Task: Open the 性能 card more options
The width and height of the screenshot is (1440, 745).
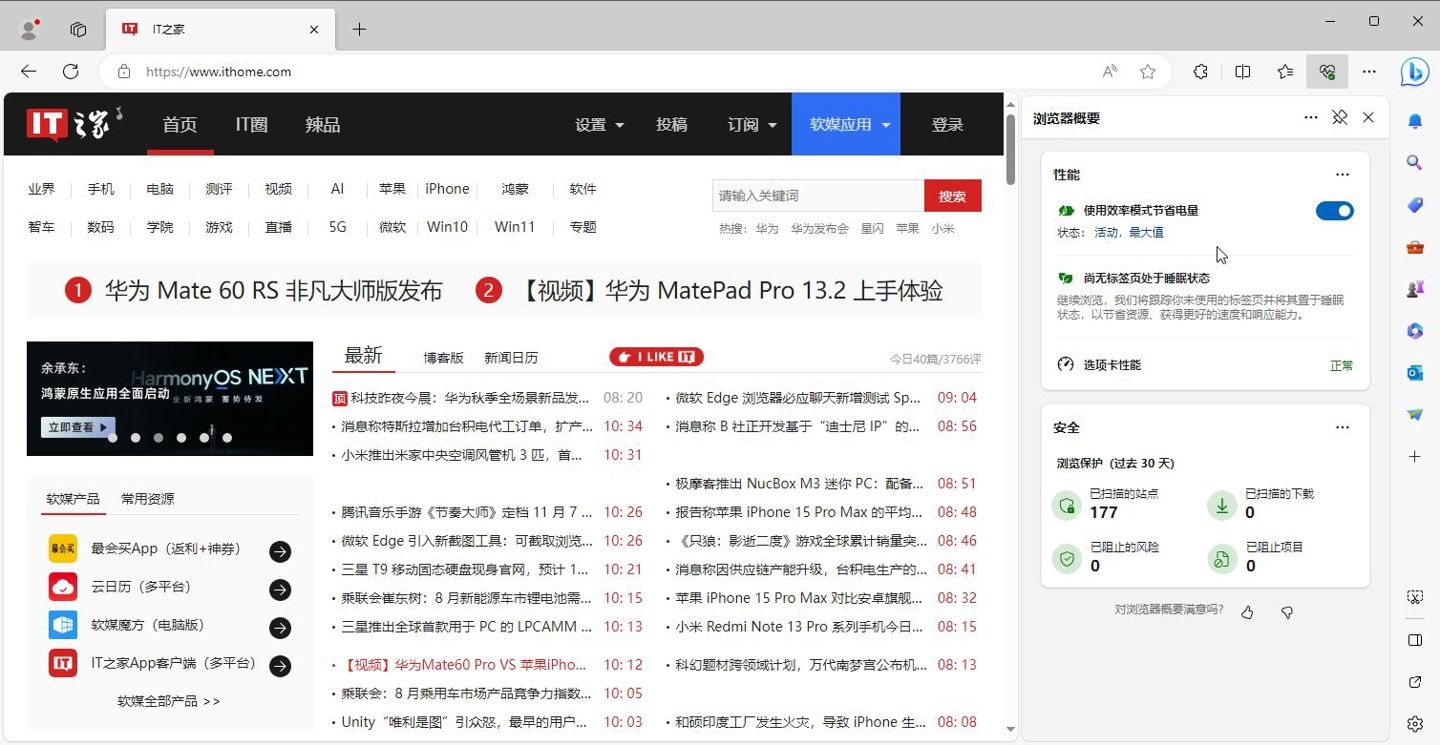Action: click(x=1343, y=175)
